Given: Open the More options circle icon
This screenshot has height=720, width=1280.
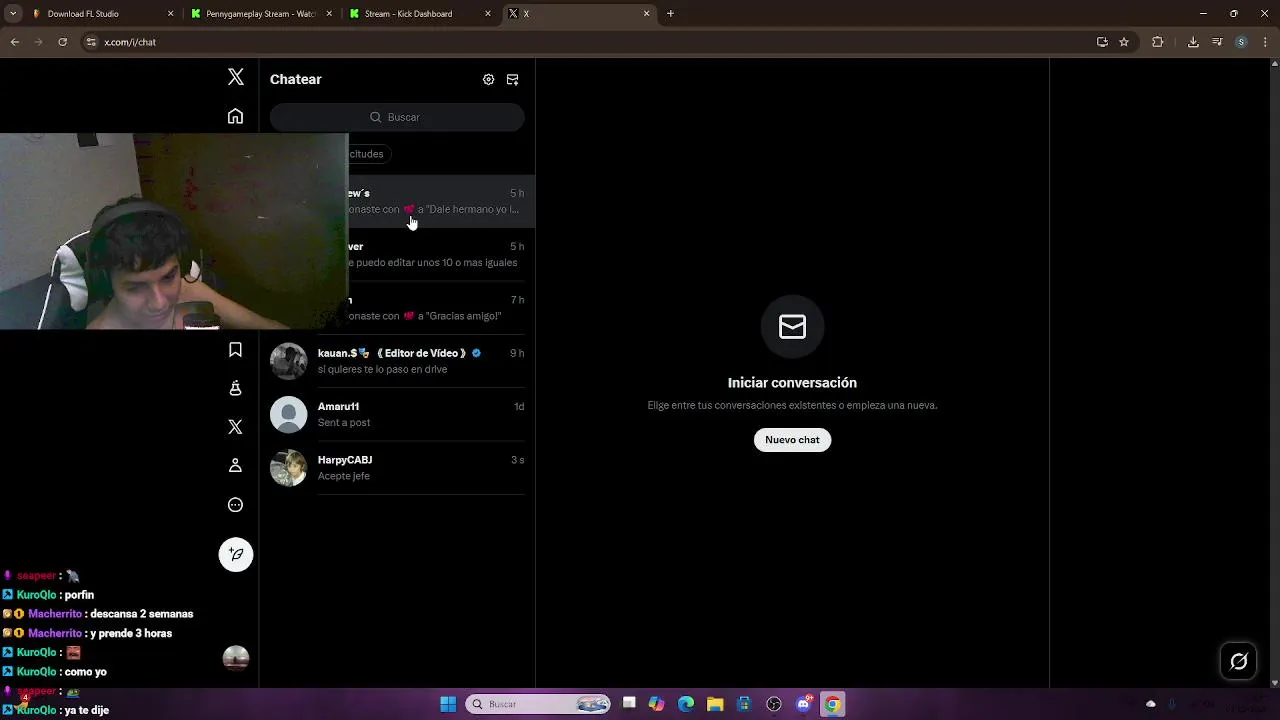Looking at the screenshot, I should point(235,505).
